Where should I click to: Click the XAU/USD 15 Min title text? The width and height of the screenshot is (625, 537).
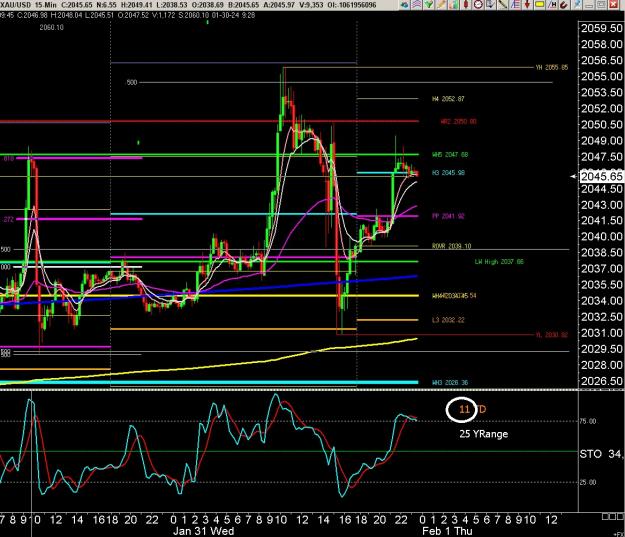point(28,5)
